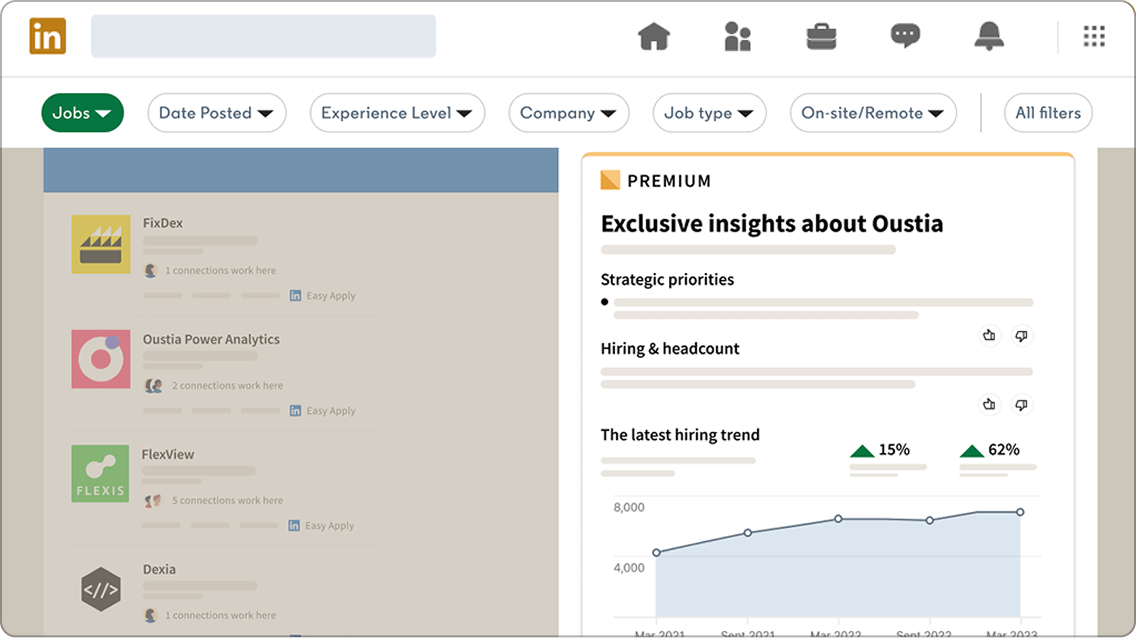
Task: Open the FixDex job listing title
Action: click(163, 223)
